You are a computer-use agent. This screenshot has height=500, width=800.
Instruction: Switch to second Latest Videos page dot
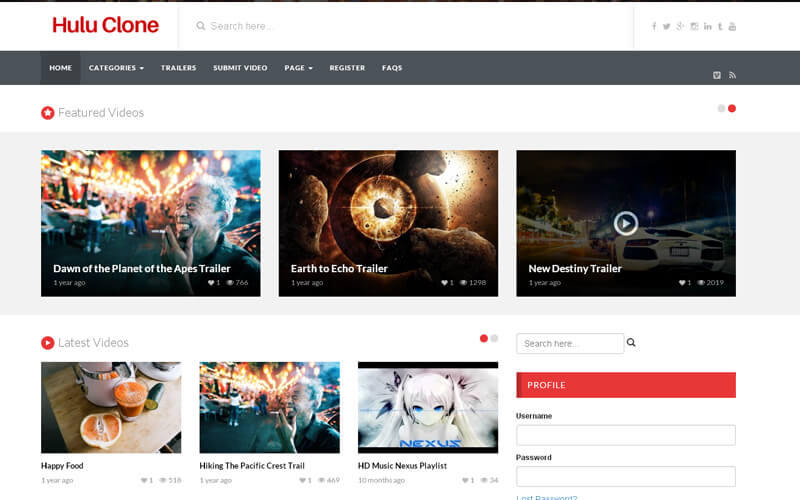(x=494, y=339)
